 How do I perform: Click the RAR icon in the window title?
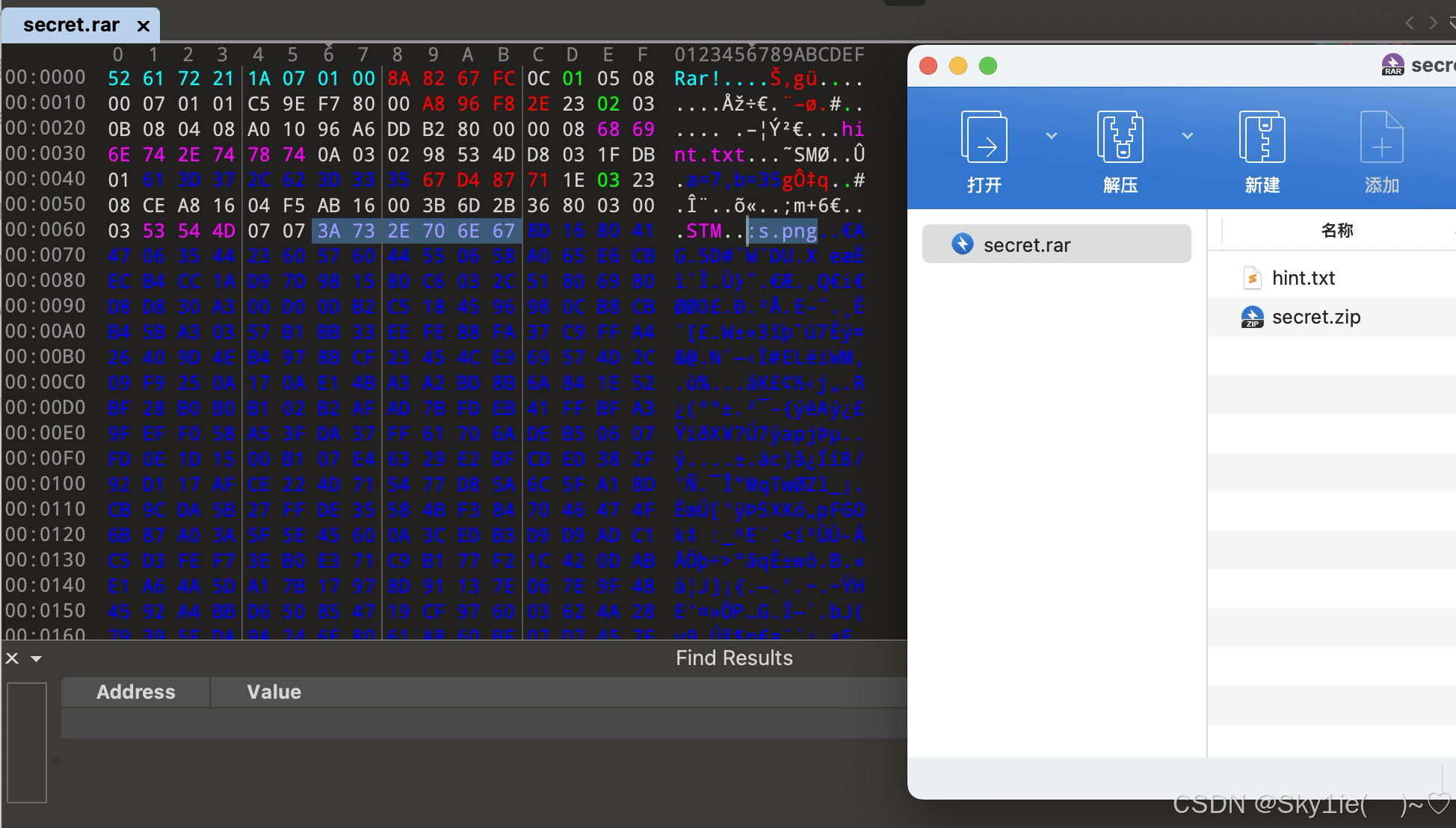point(1392,65)
